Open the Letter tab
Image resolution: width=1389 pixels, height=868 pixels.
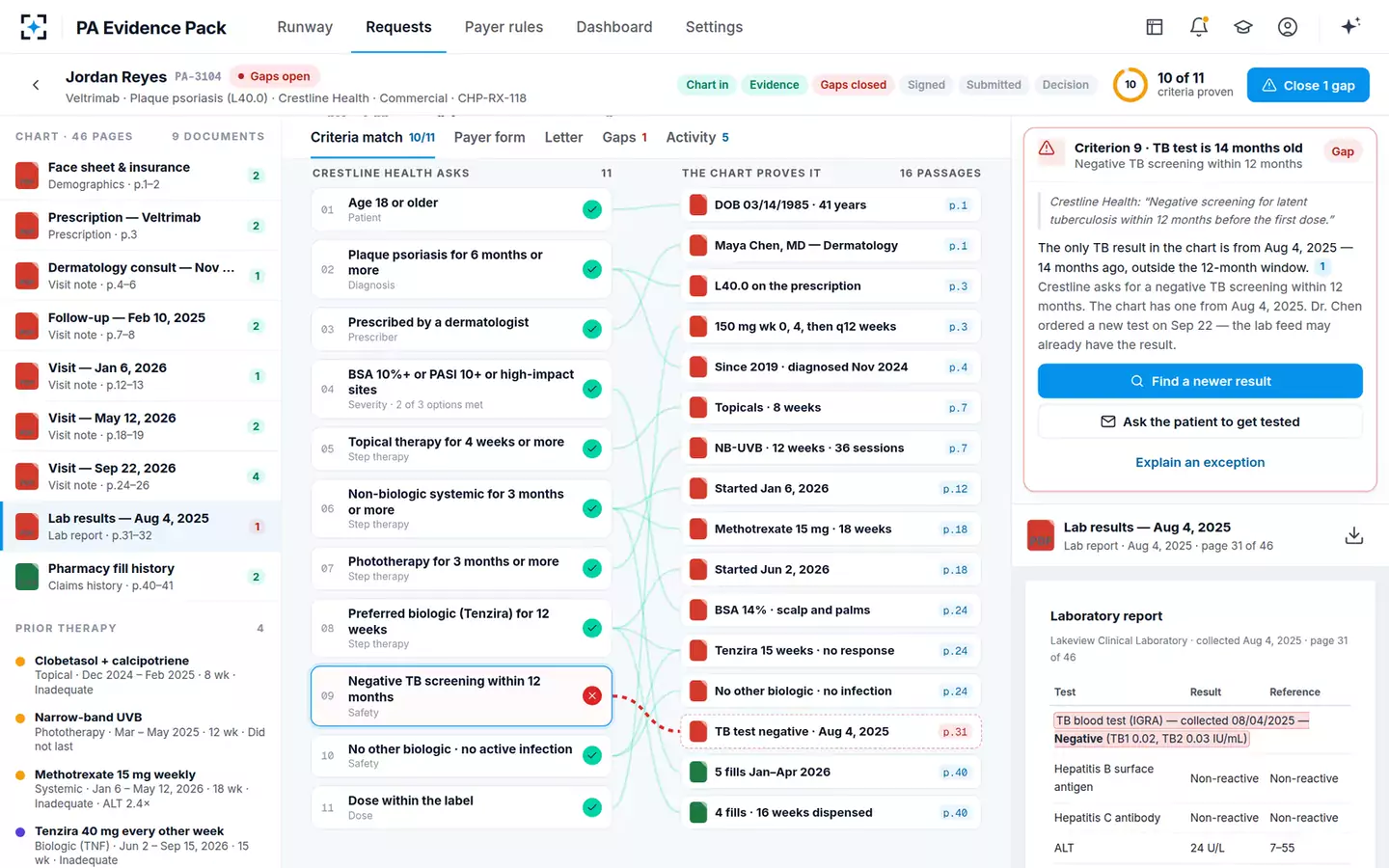[563, 137]
